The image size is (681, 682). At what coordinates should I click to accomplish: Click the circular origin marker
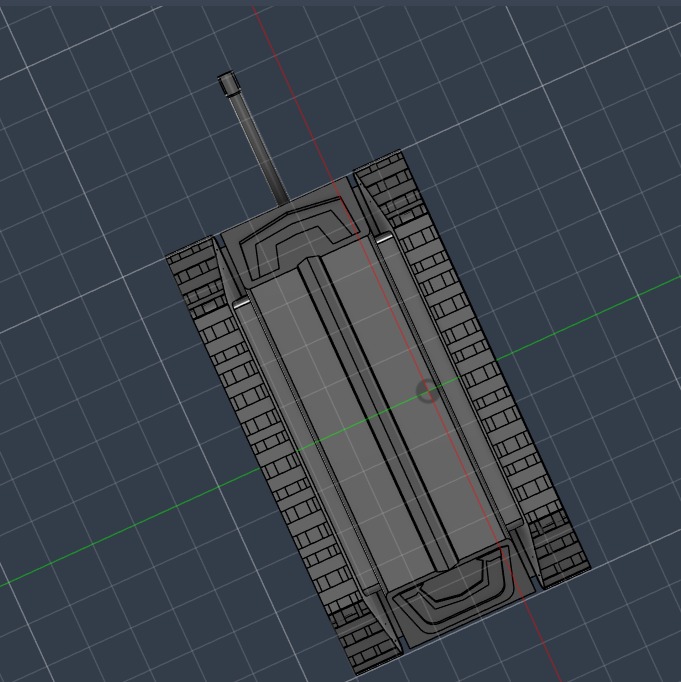pyautogui.click(x=428, y=391)
